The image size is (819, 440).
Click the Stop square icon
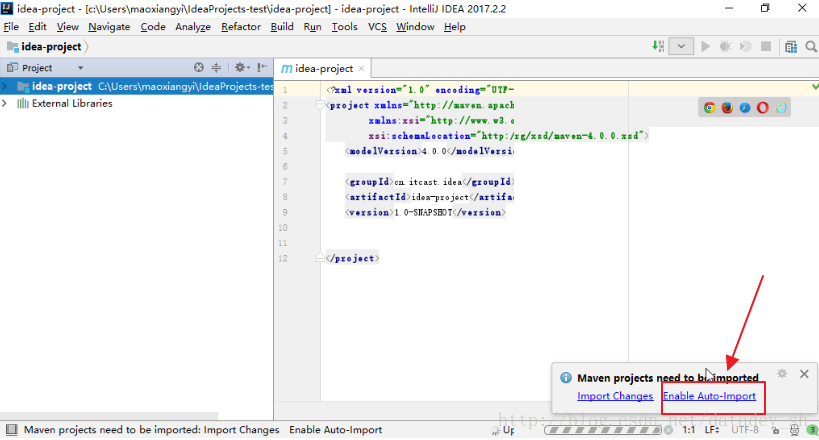(x=766, y=47)
